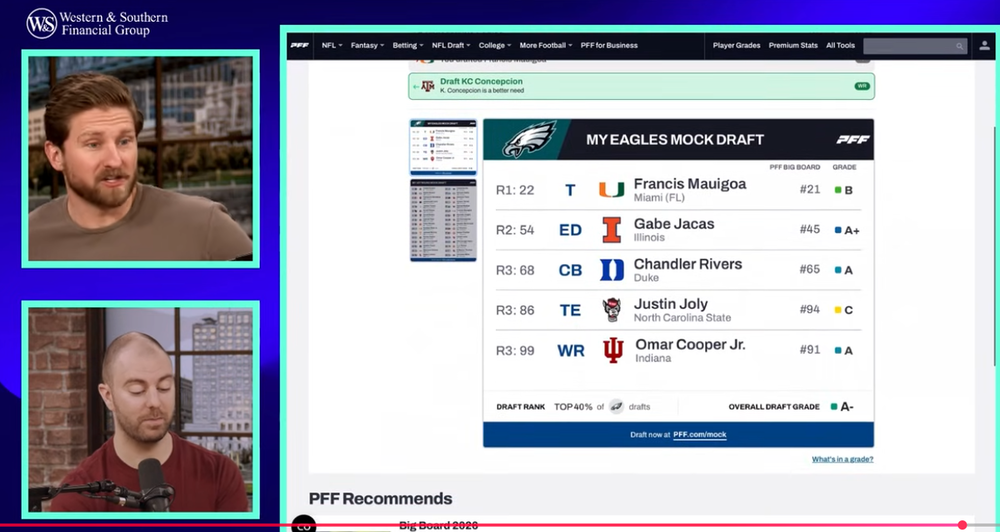Follow the PFF.com/mock link

pyautogui.click(x=699, y=436)
